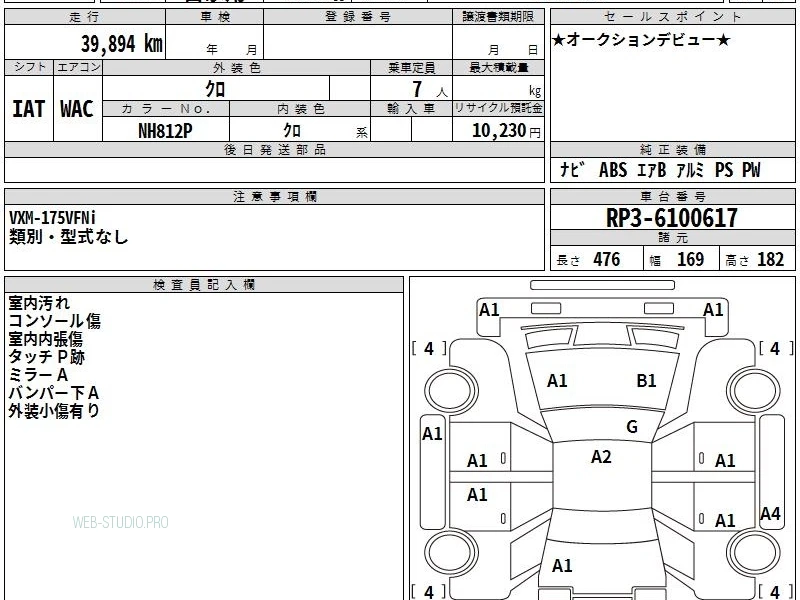This screenshot has height=600, width=800.
Task: Click the 諸元 header
Action: (673, 238)
